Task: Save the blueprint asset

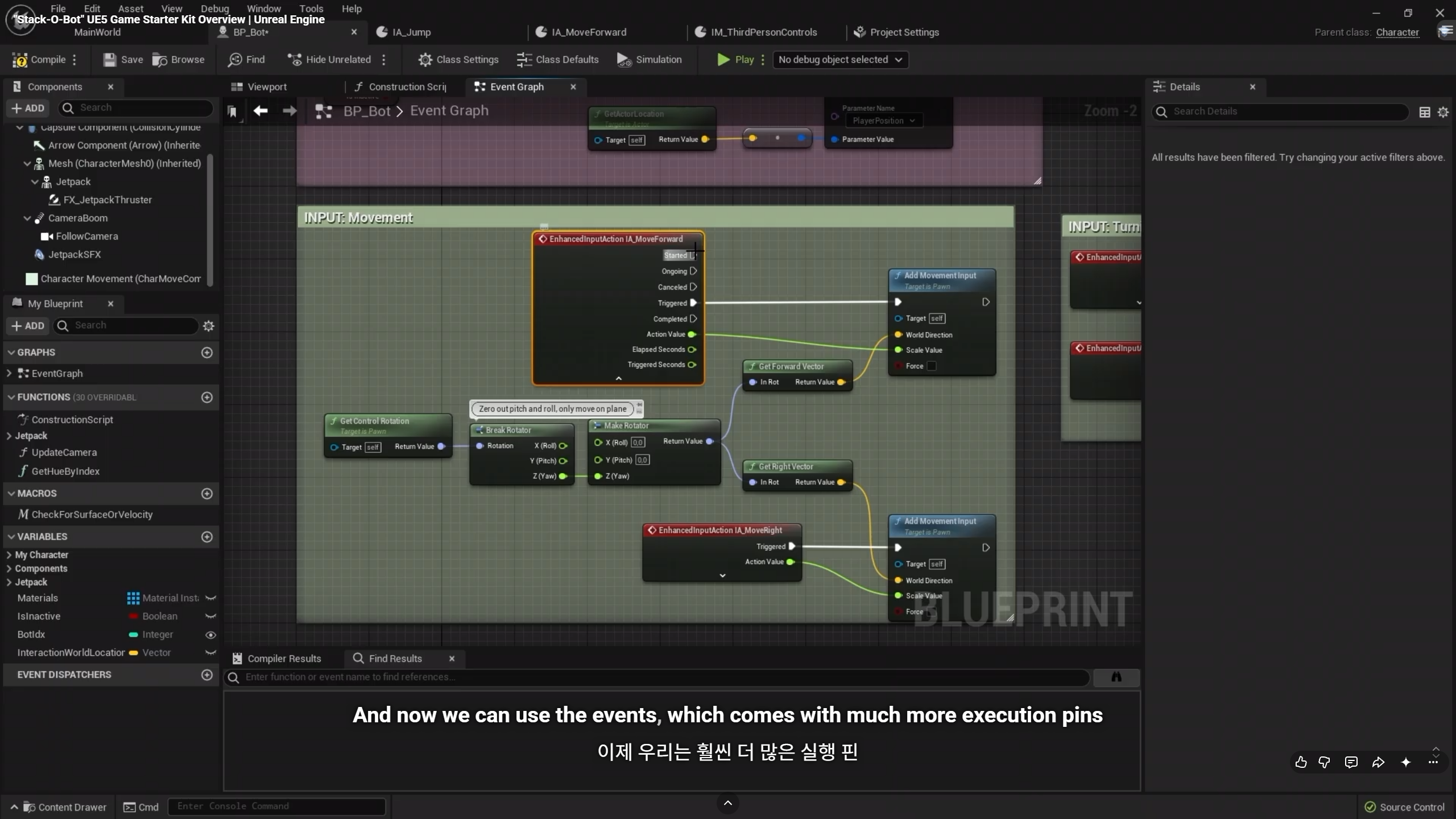Action: (x=123, y=60)
